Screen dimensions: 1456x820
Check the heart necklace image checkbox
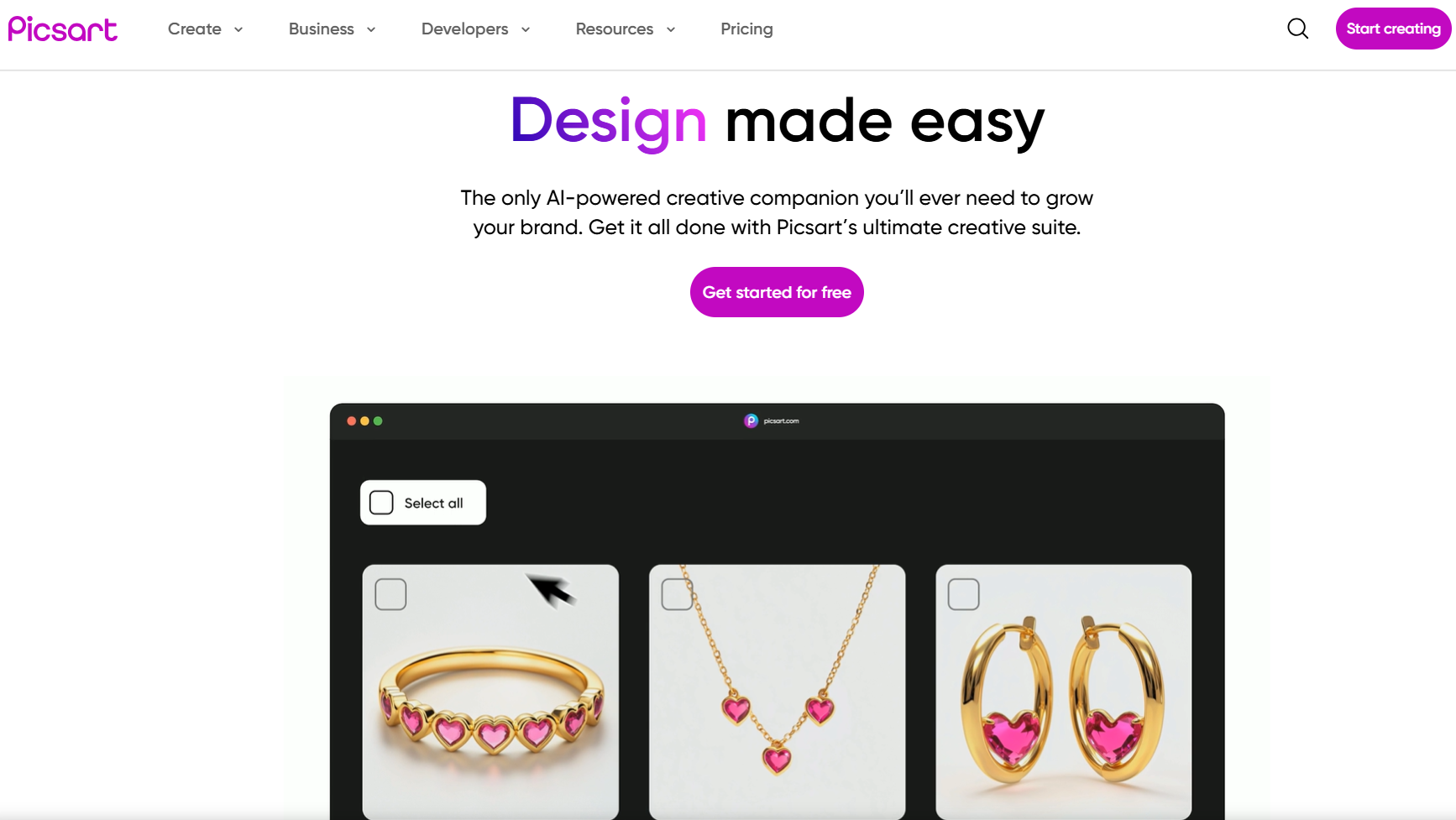pos(677,594)
